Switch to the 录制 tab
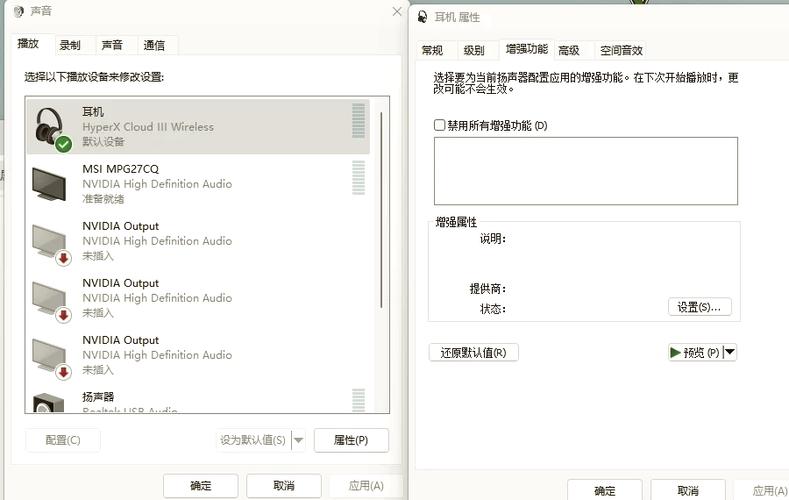 click(x=70, y=45)
